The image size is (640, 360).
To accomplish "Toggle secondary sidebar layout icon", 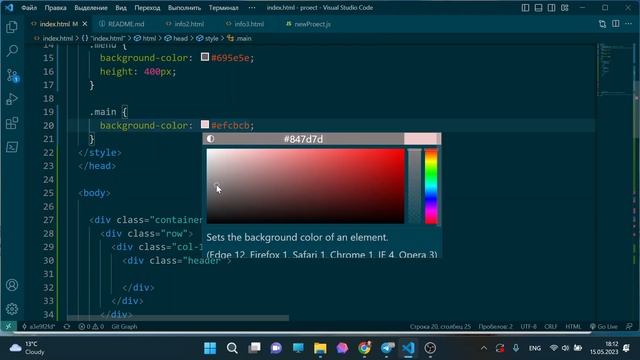I will tap(551, 8).
